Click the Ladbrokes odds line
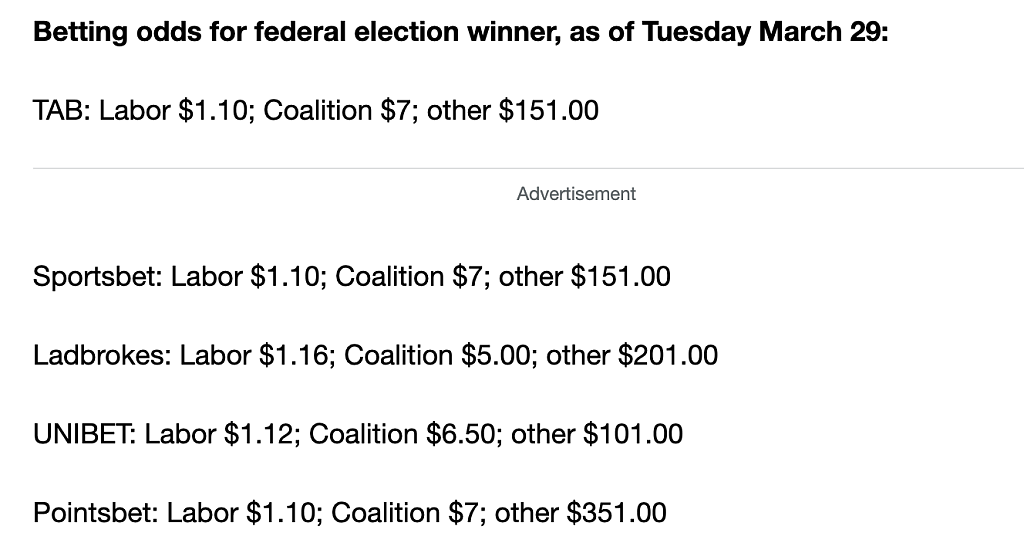This screenshot has height=550, width=1024. point(376,355)
